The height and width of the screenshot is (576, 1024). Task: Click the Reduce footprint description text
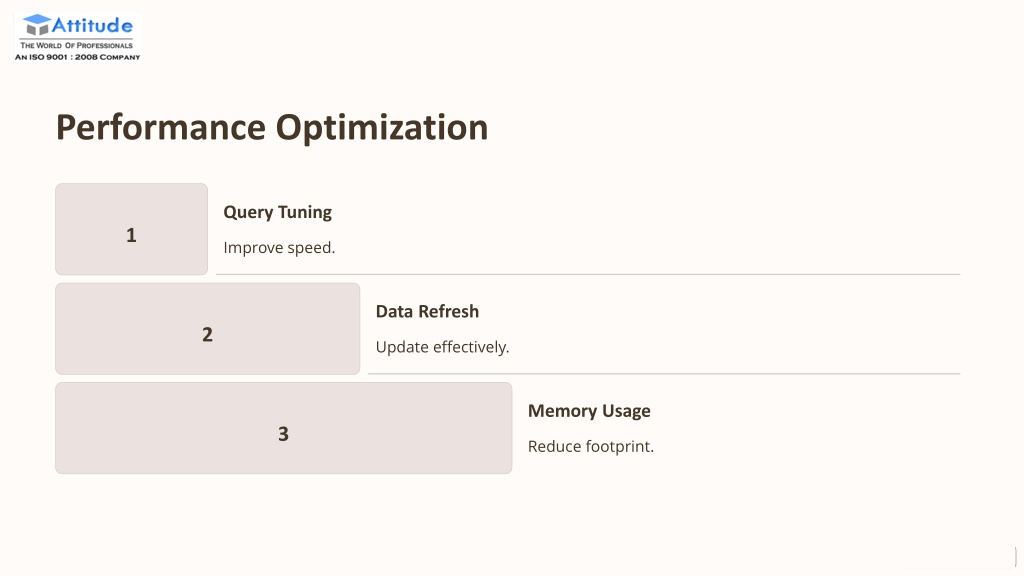click(590, 446)
